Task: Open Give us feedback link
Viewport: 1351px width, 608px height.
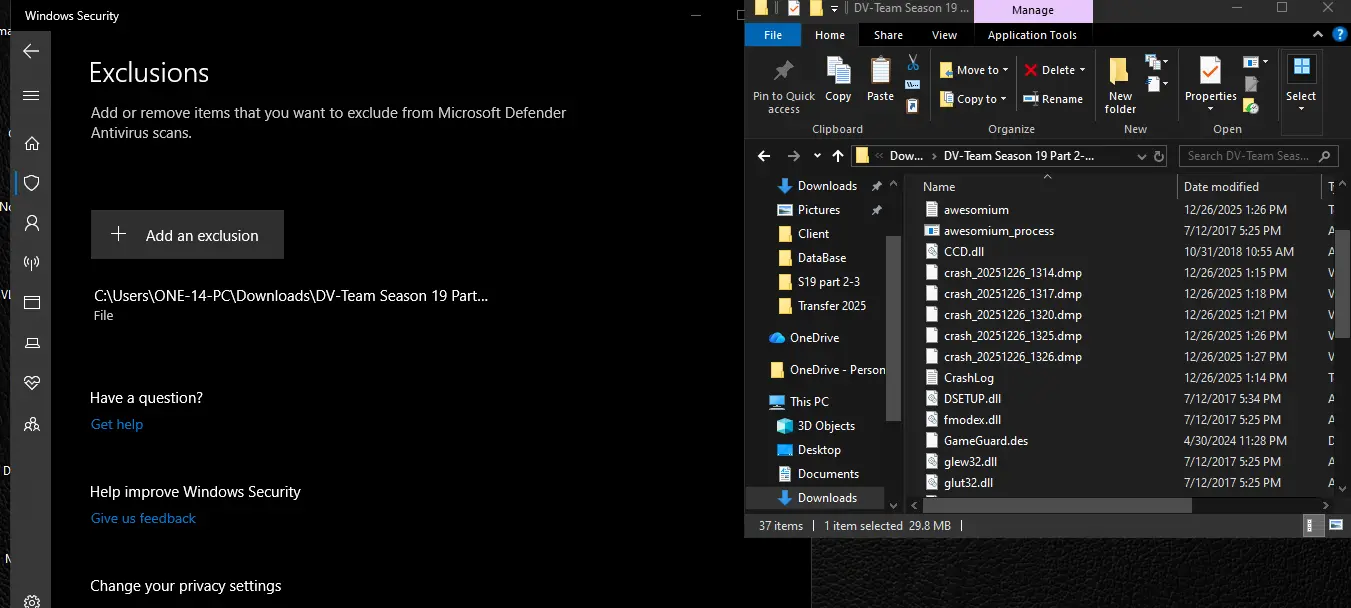Action: click(143, 518)
